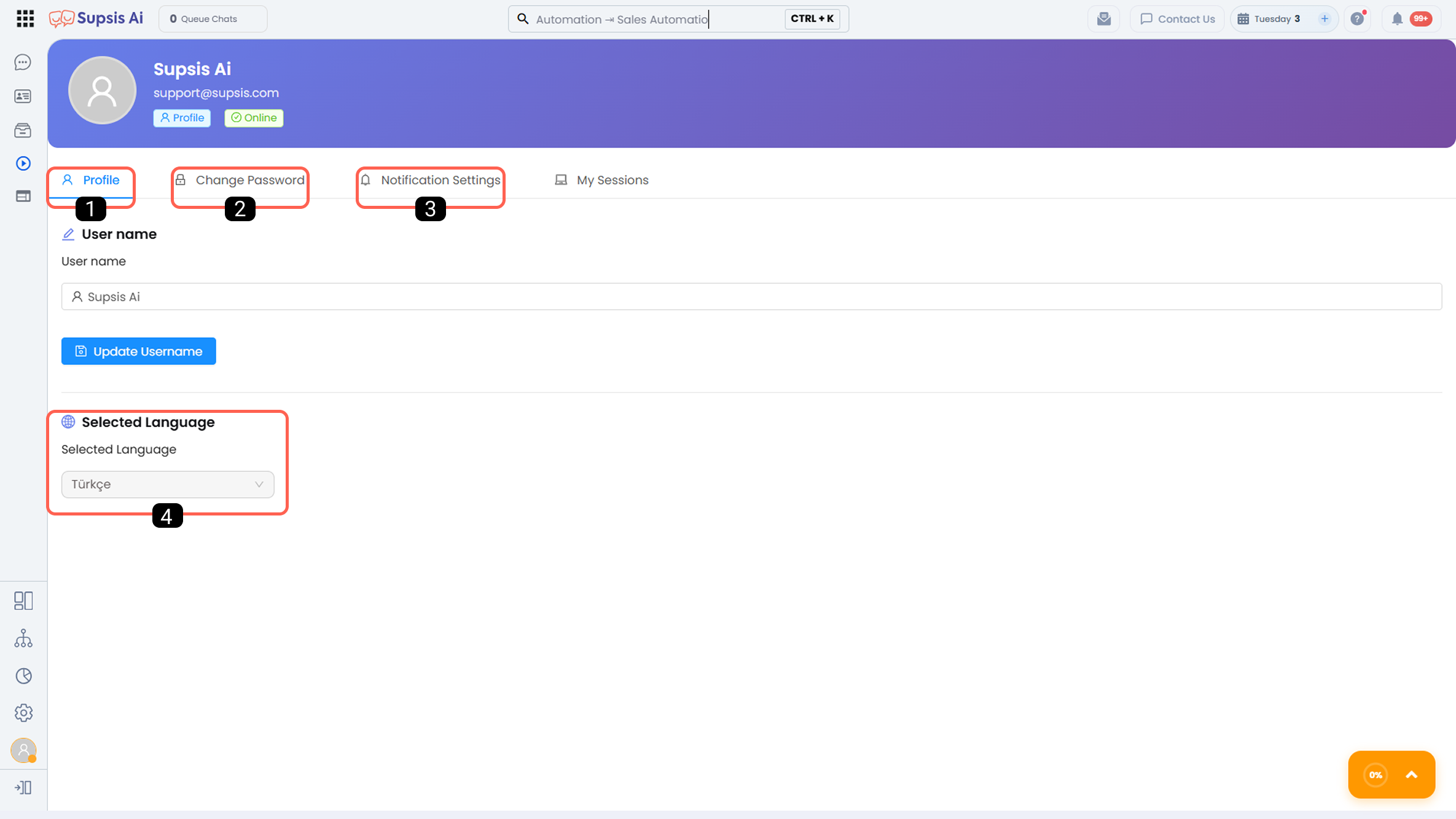Expand the sidebar with arrow icon
The width and height of the screenshot is (1456, 819).
(23, 788)
